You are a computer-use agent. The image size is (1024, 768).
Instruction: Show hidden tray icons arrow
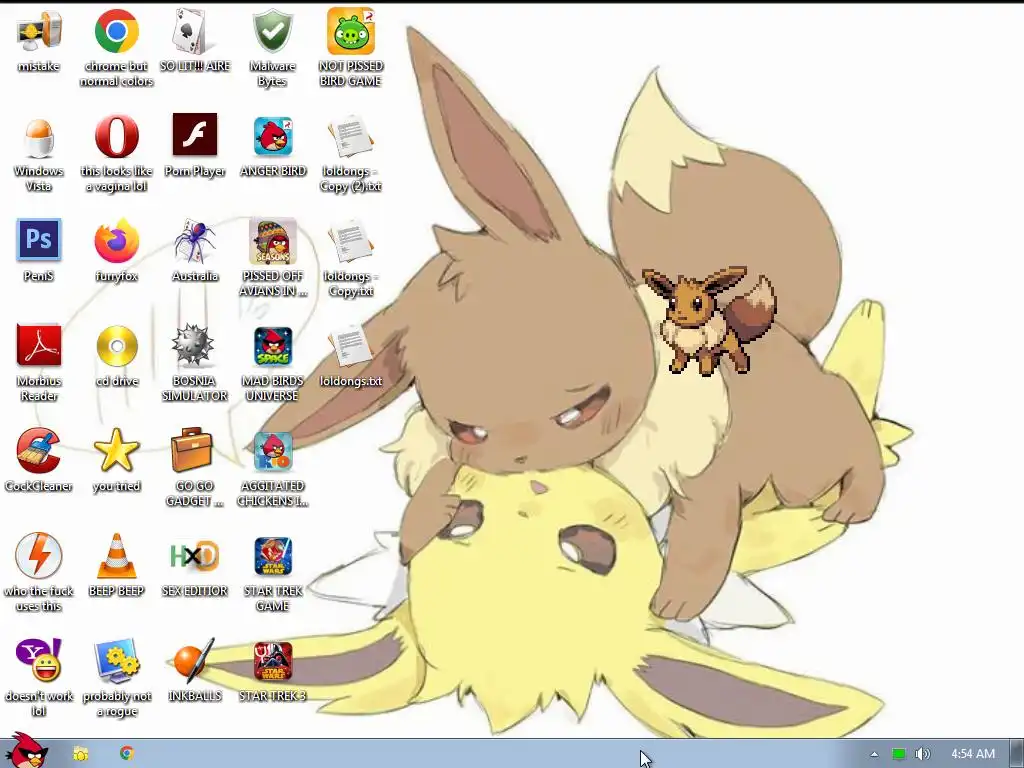click(874, 754)
